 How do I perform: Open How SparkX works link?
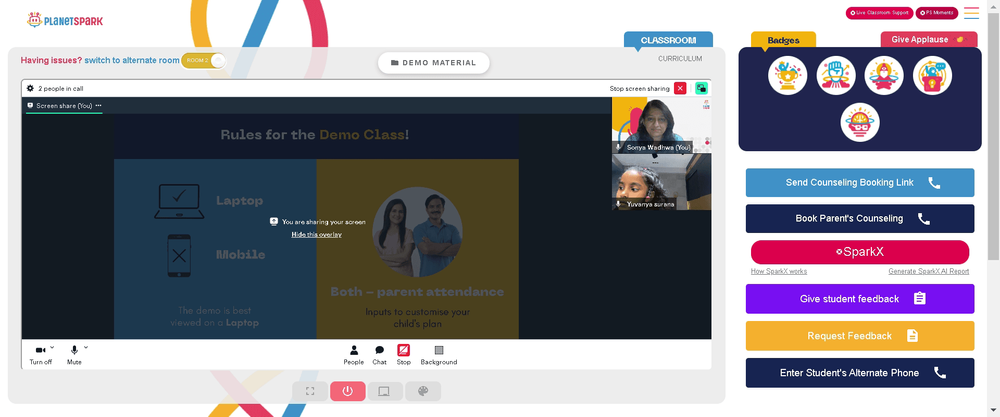pos(779,272)
